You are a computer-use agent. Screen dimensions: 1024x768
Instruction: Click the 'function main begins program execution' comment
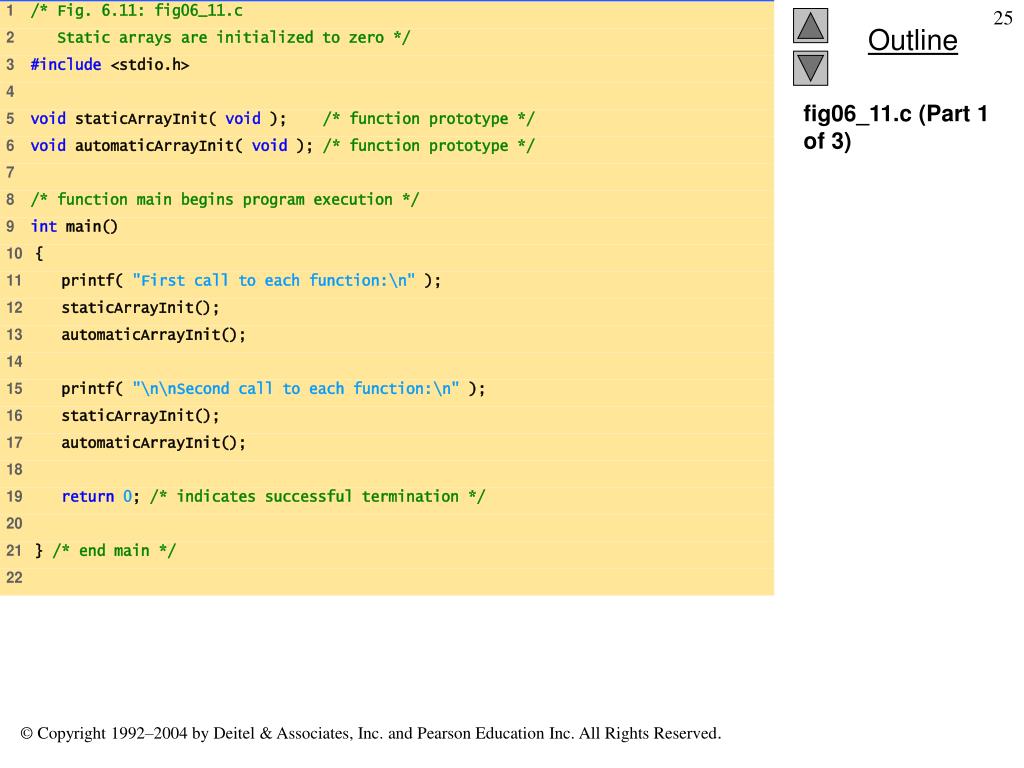(x=225, y=200)
